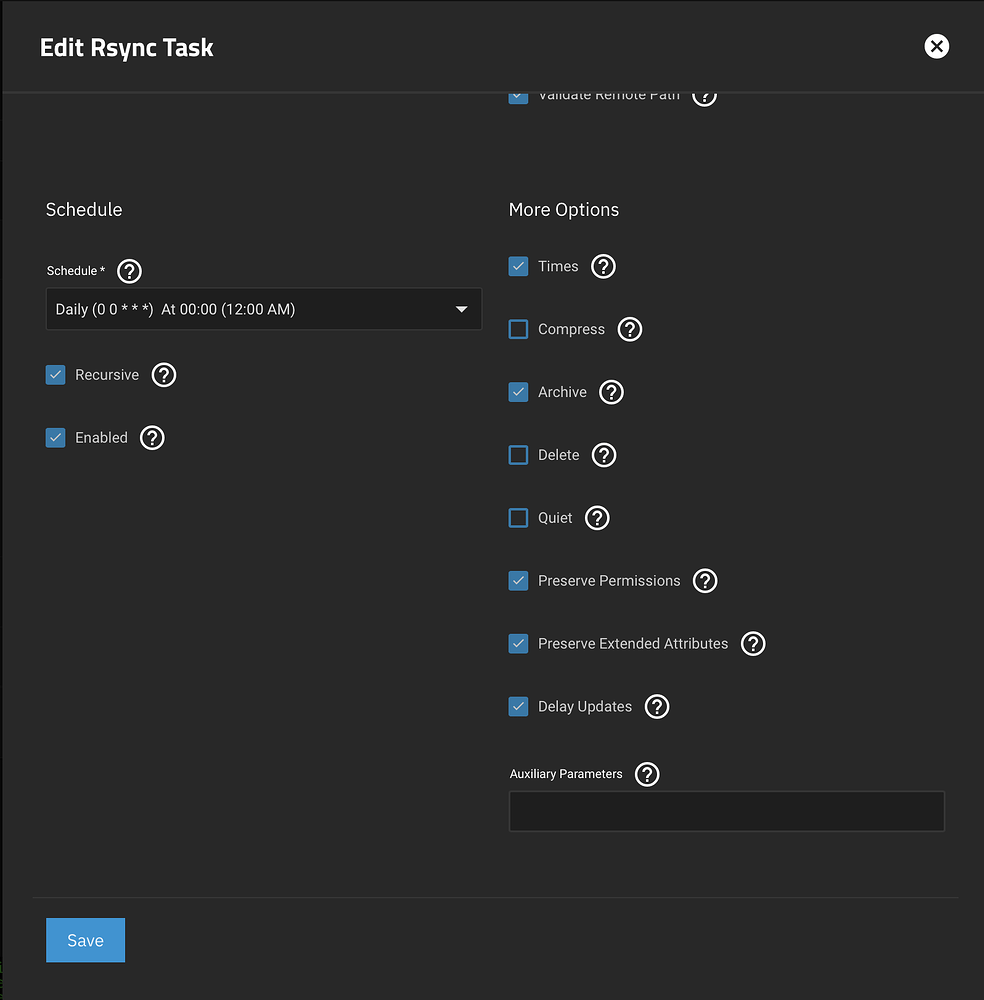This screenshot has height=1000, width=984.
Task: View help for Preserve Extended Attributes
Action: click(x=753, y=644)
